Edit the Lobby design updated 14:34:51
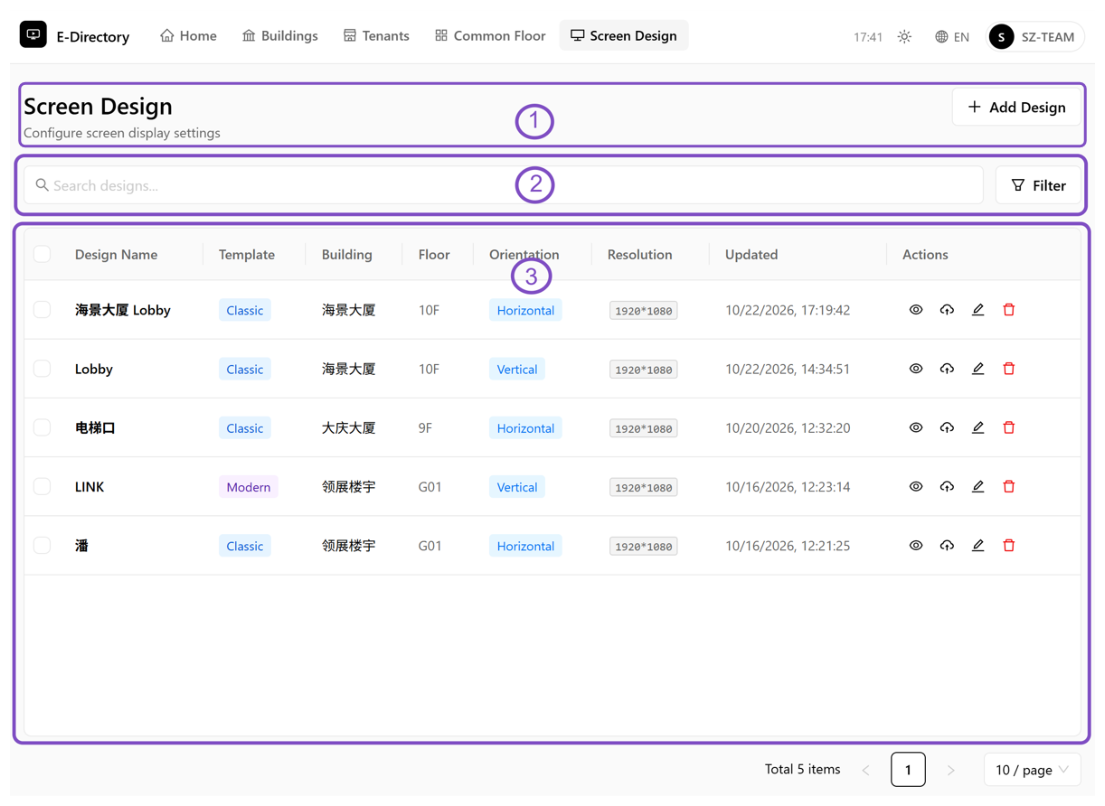1105x806 pixels. coord(977,368)
